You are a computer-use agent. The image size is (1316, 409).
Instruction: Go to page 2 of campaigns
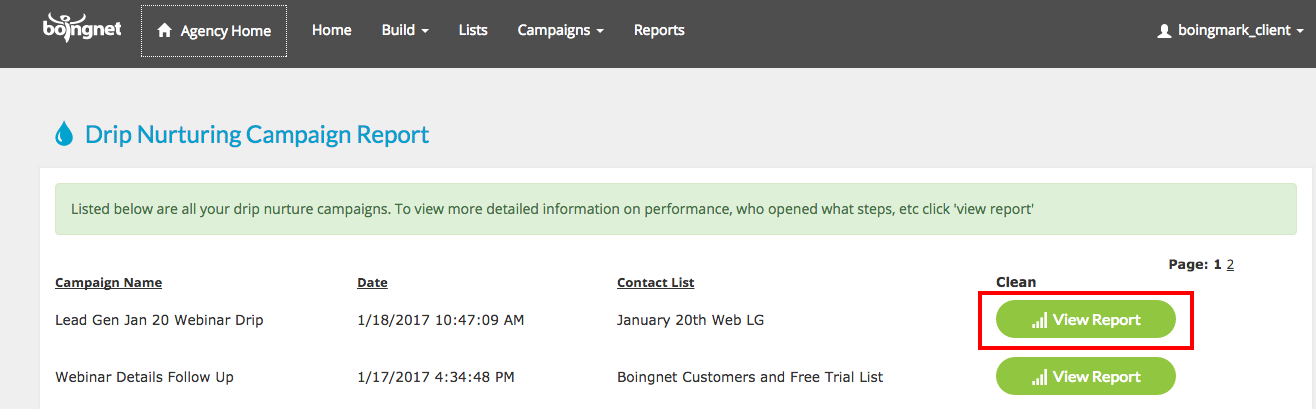point(1230,265)
